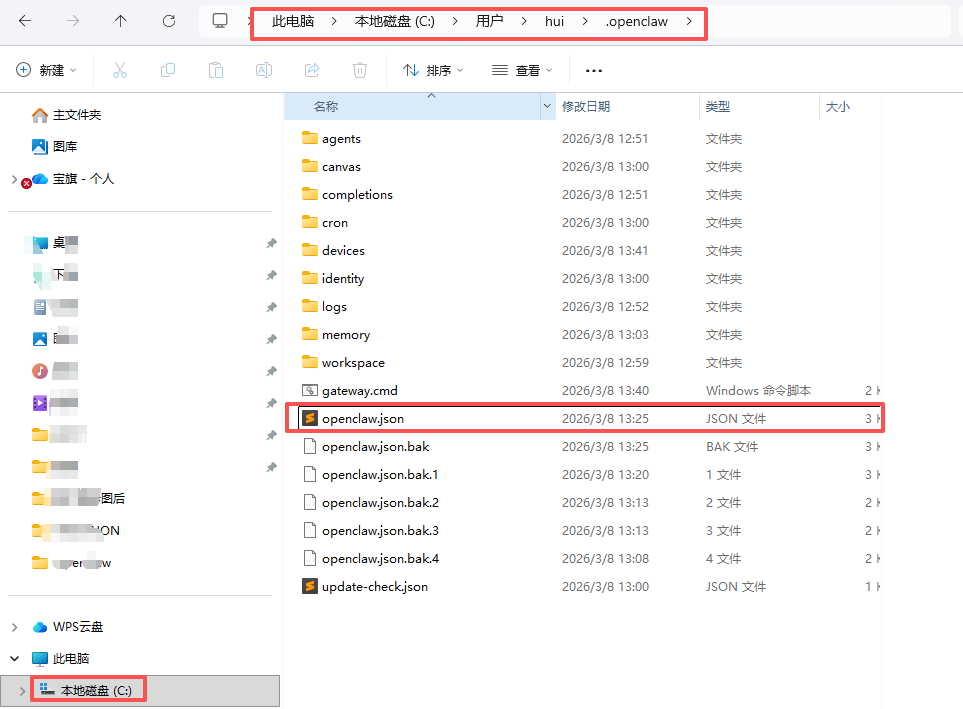The image size is (963, 709).
Task: Click the share icon in toolbar
Action: 312,70
